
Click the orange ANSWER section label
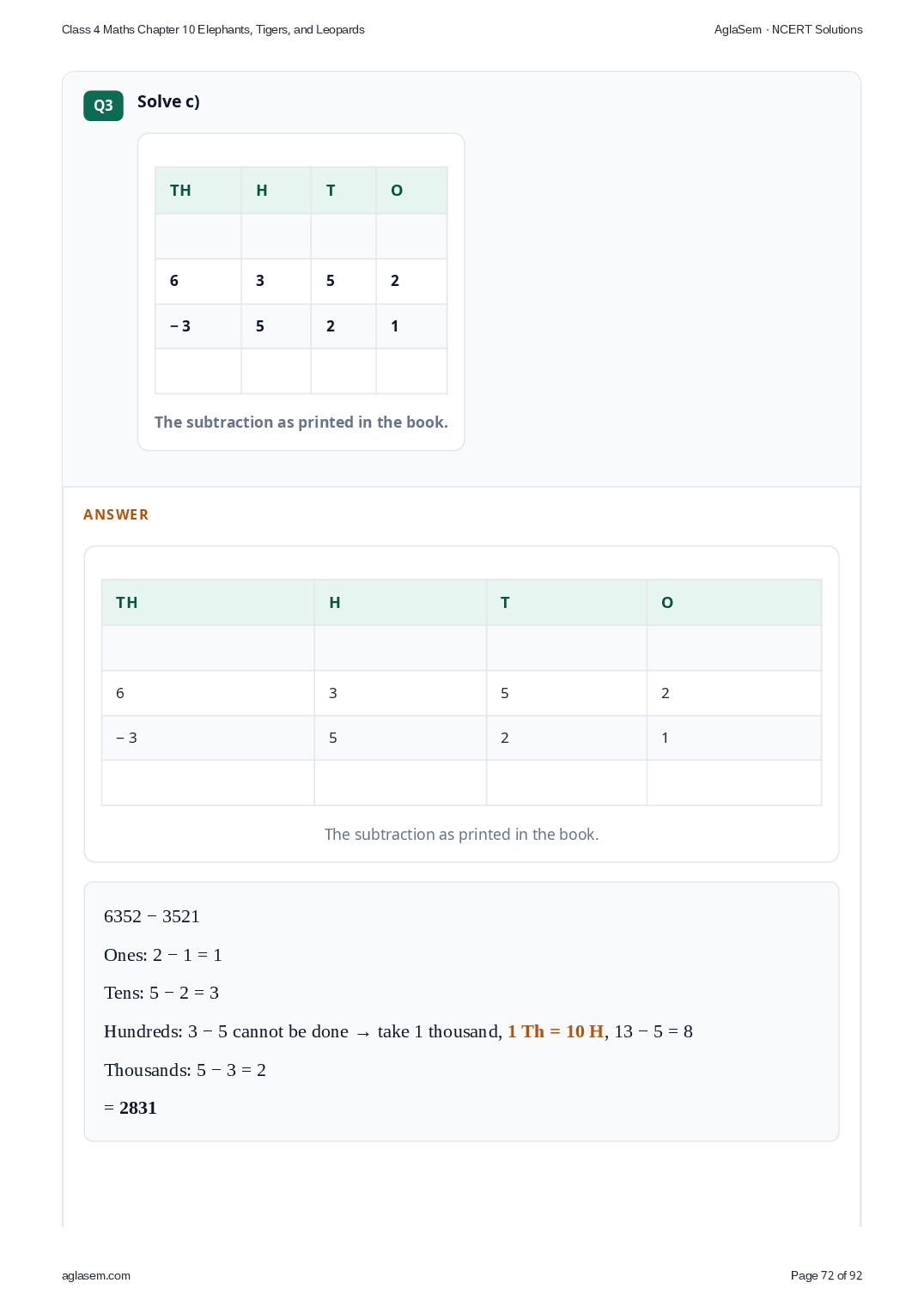tap(116, 514)
